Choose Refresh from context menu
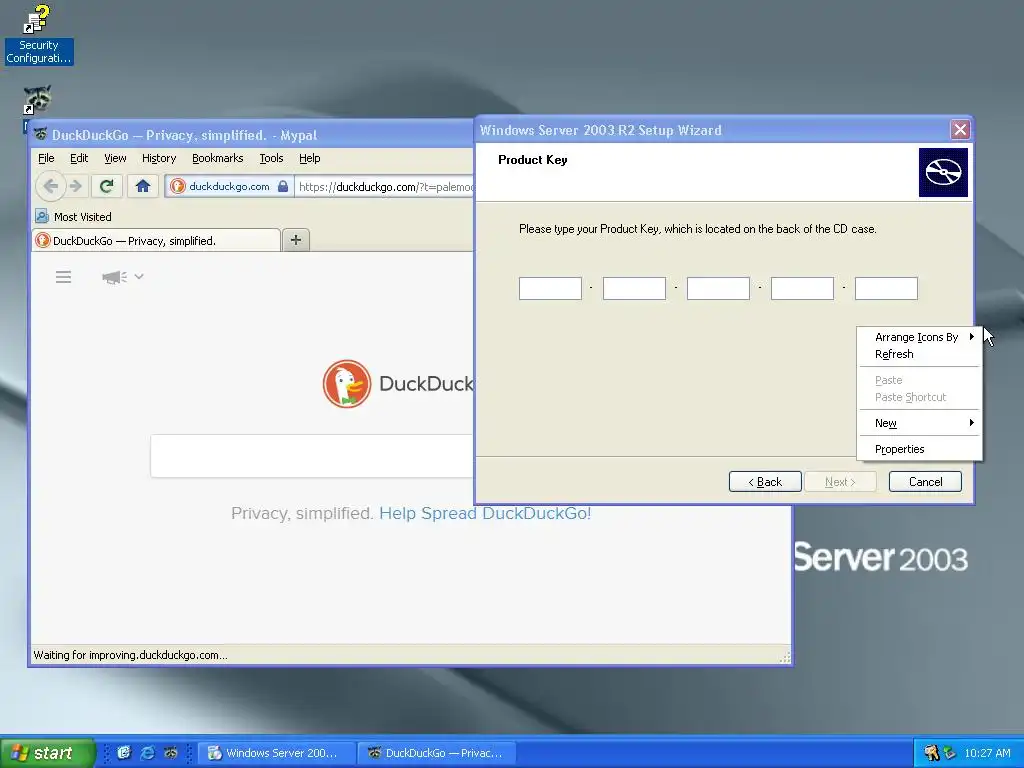The height and width of the screenshot is (768, 1024). click(x=919, y=354)
